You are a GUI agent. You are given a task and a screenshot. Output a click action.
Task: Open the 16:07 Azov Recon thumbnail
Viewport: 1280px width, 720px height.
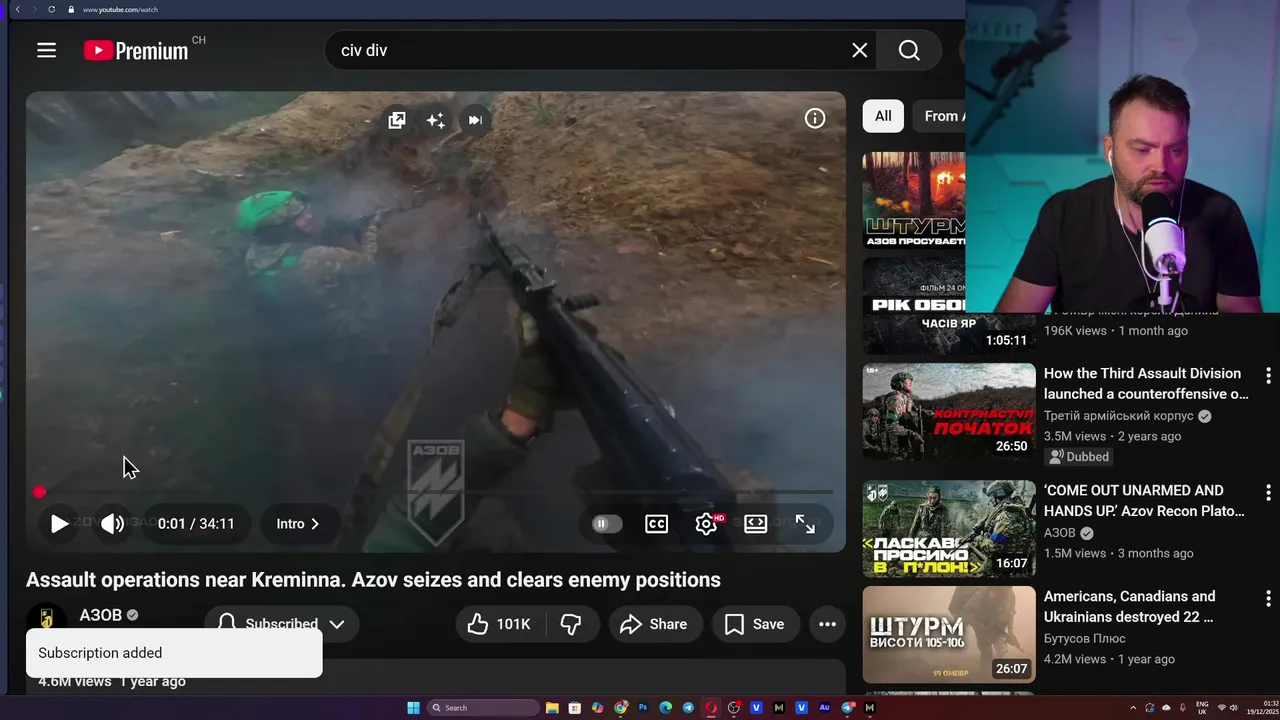[949, 529]
